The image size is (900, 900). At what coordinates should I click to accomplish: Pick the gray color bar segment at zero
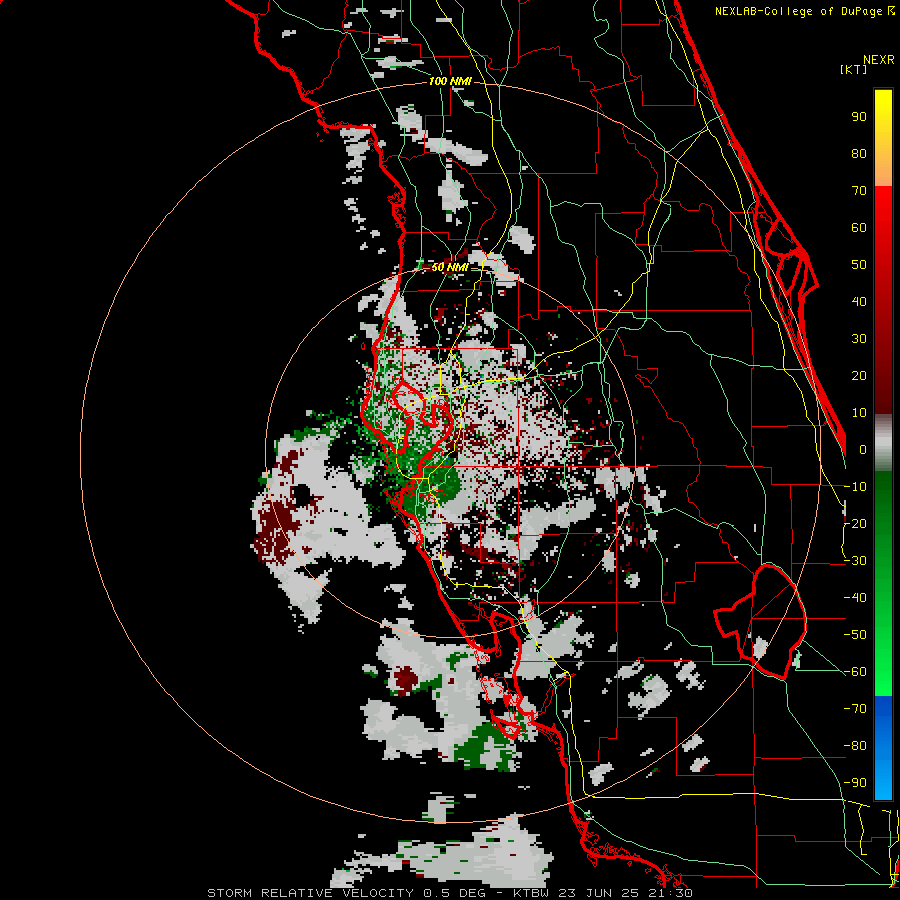tap(883, 443)
